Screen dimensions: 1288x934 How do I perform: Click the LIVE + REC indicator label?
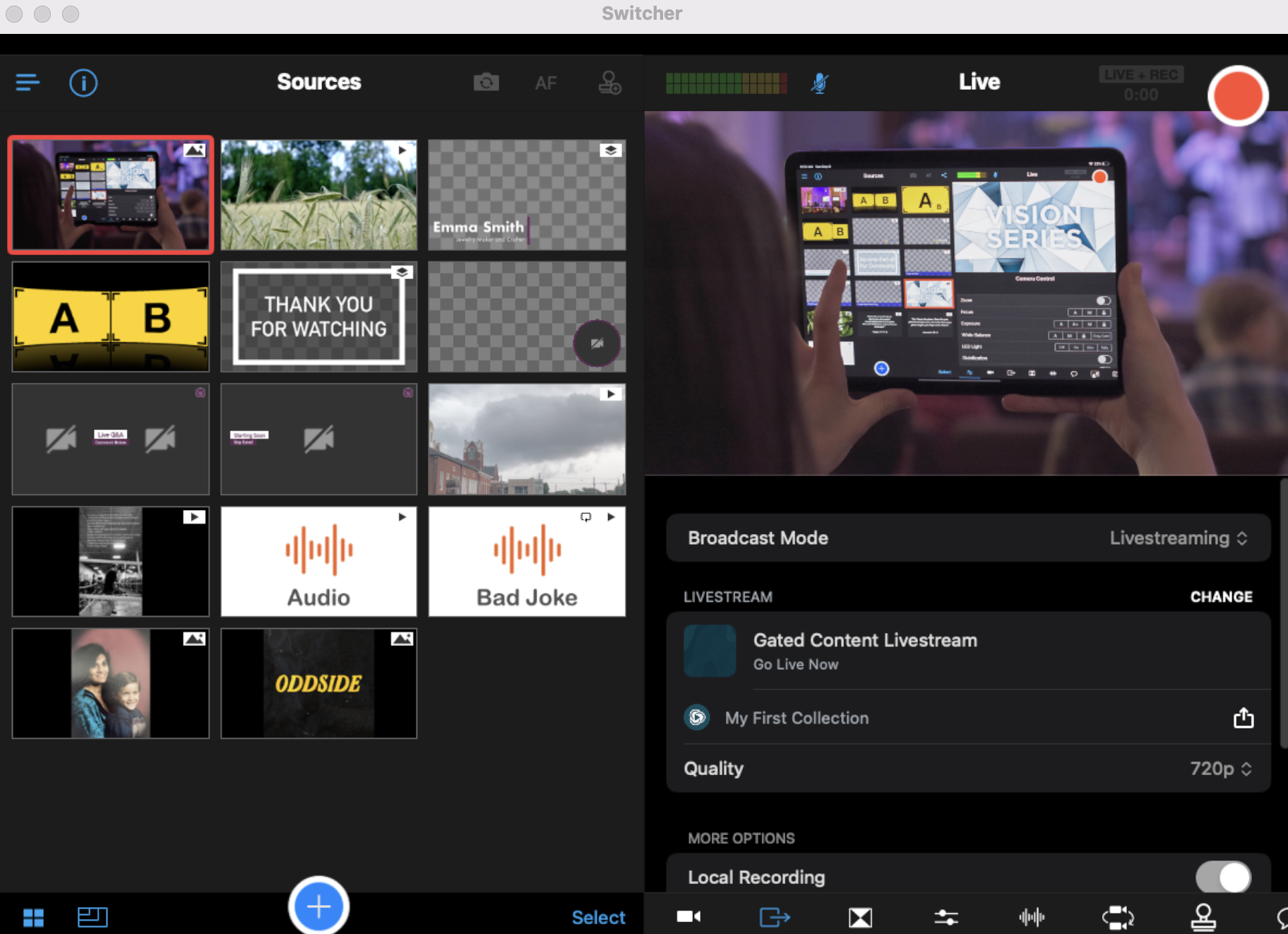(1141, 74)
